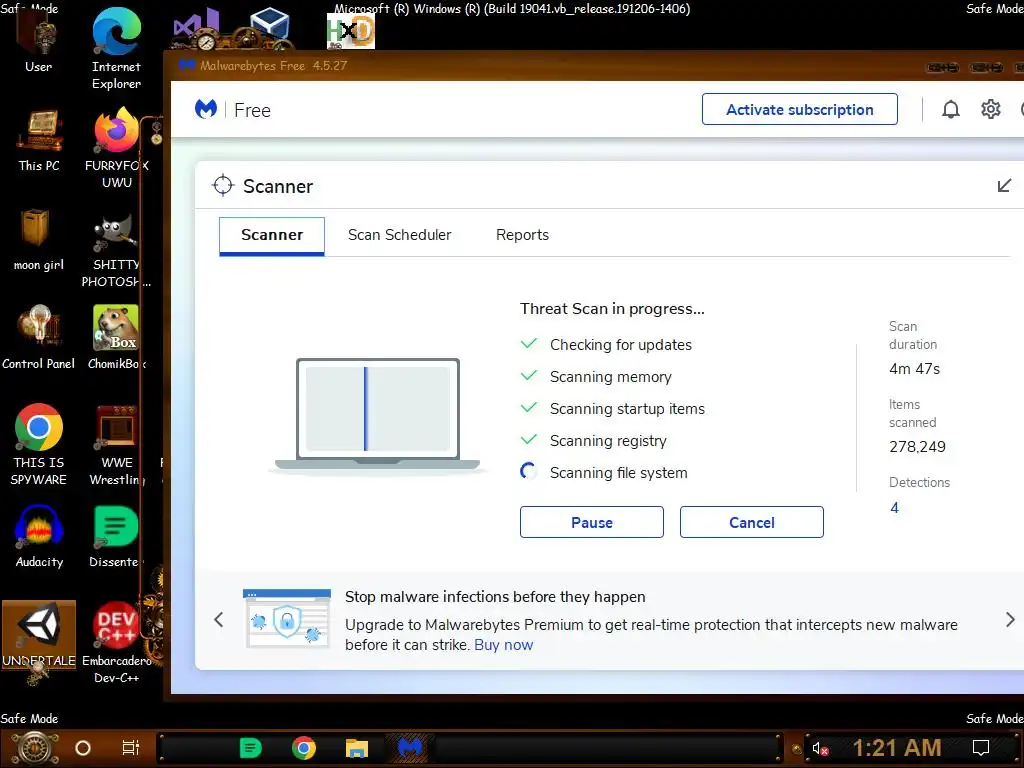Click 'Scanning file system' status text
The image size is (1024, 768).
point(618,473)
